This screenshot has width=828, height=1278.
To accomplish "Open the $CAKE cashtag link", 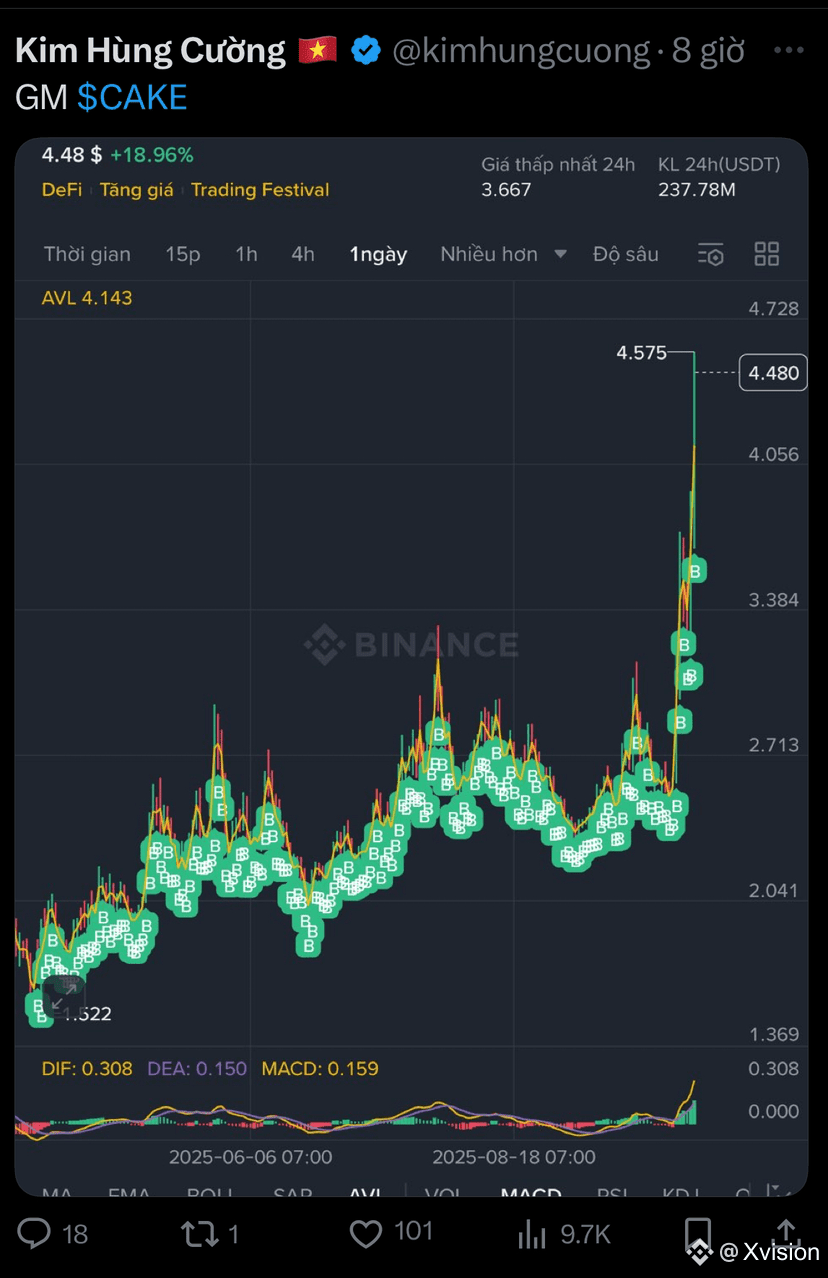I will [x=132, y=97].
